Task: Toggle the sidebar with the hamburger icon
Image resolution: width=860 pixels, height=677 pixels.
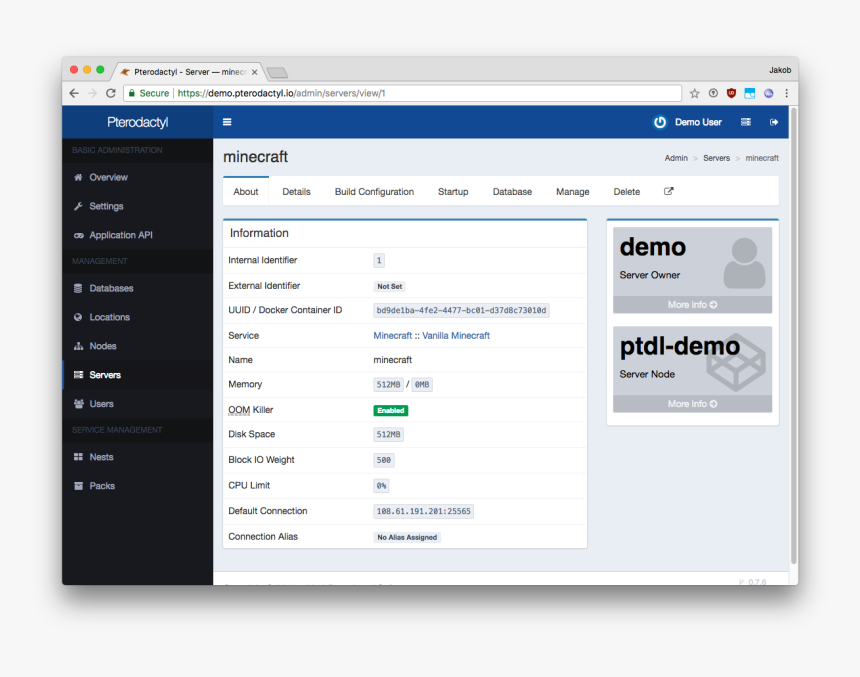Action: tap(227, 122)
